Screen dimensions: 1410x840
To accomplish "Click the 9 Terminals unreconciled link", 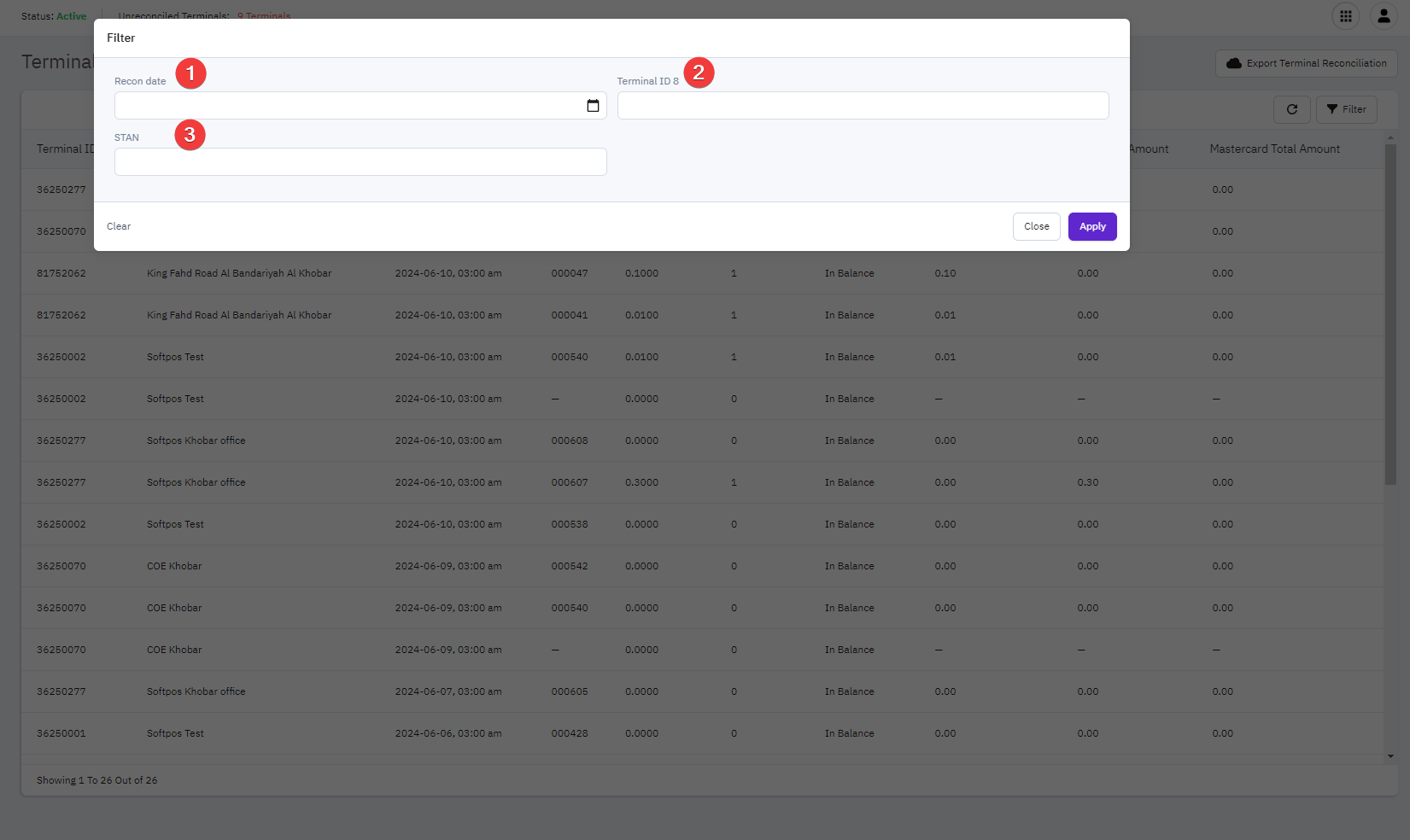I will pyautogui.click(x=264, y=15).
